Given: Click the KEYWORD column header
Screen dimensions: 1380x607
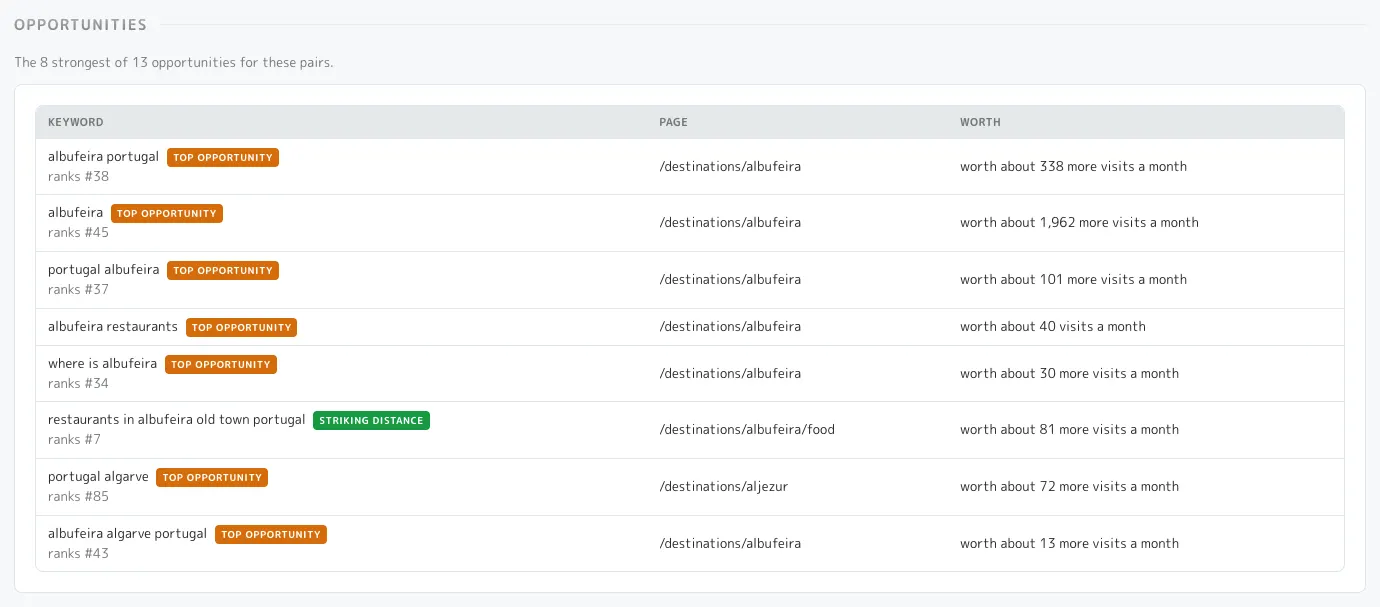Looking at the screenshot, I should [76, 122].
